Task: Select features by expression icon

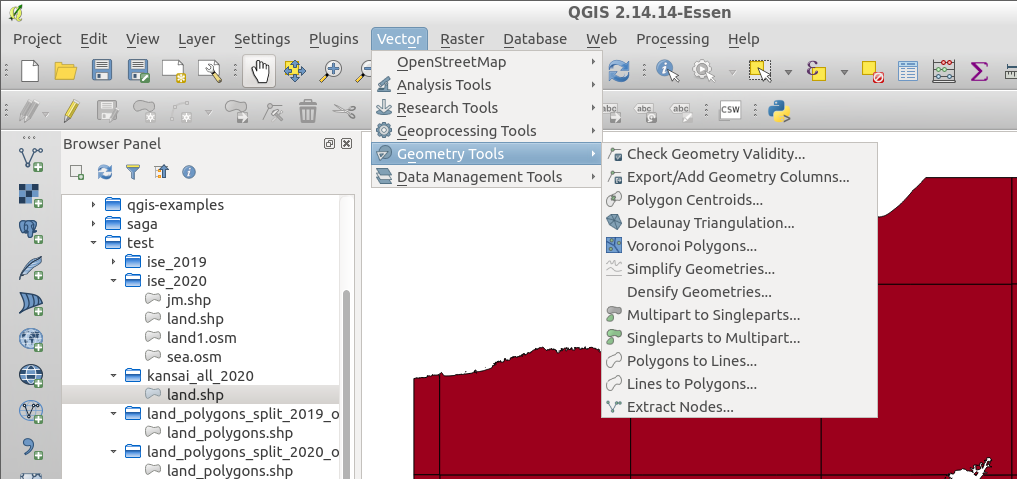Action: [817, 71]
